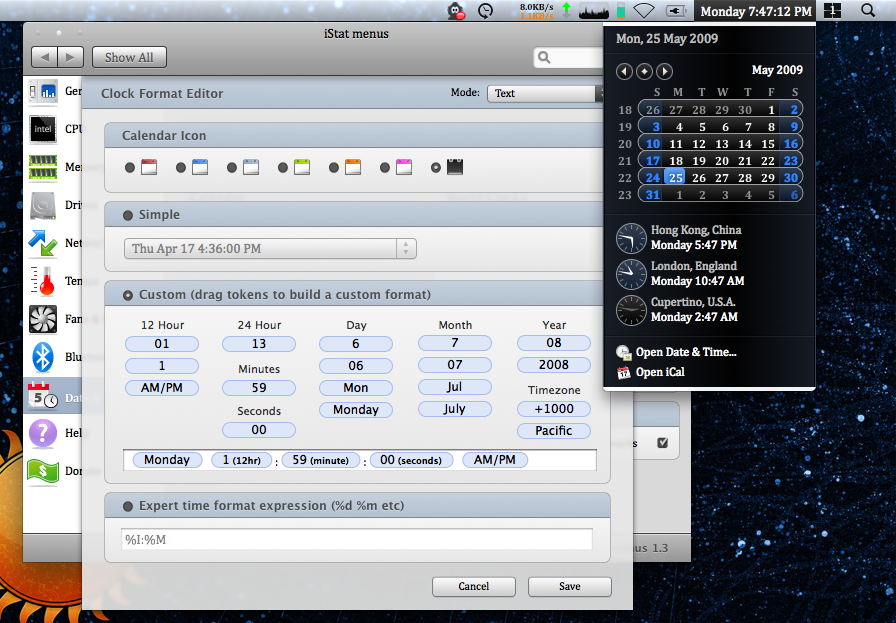Click the July month token
Viewport: 896px width, 623px height.
[x=455, y=409]
